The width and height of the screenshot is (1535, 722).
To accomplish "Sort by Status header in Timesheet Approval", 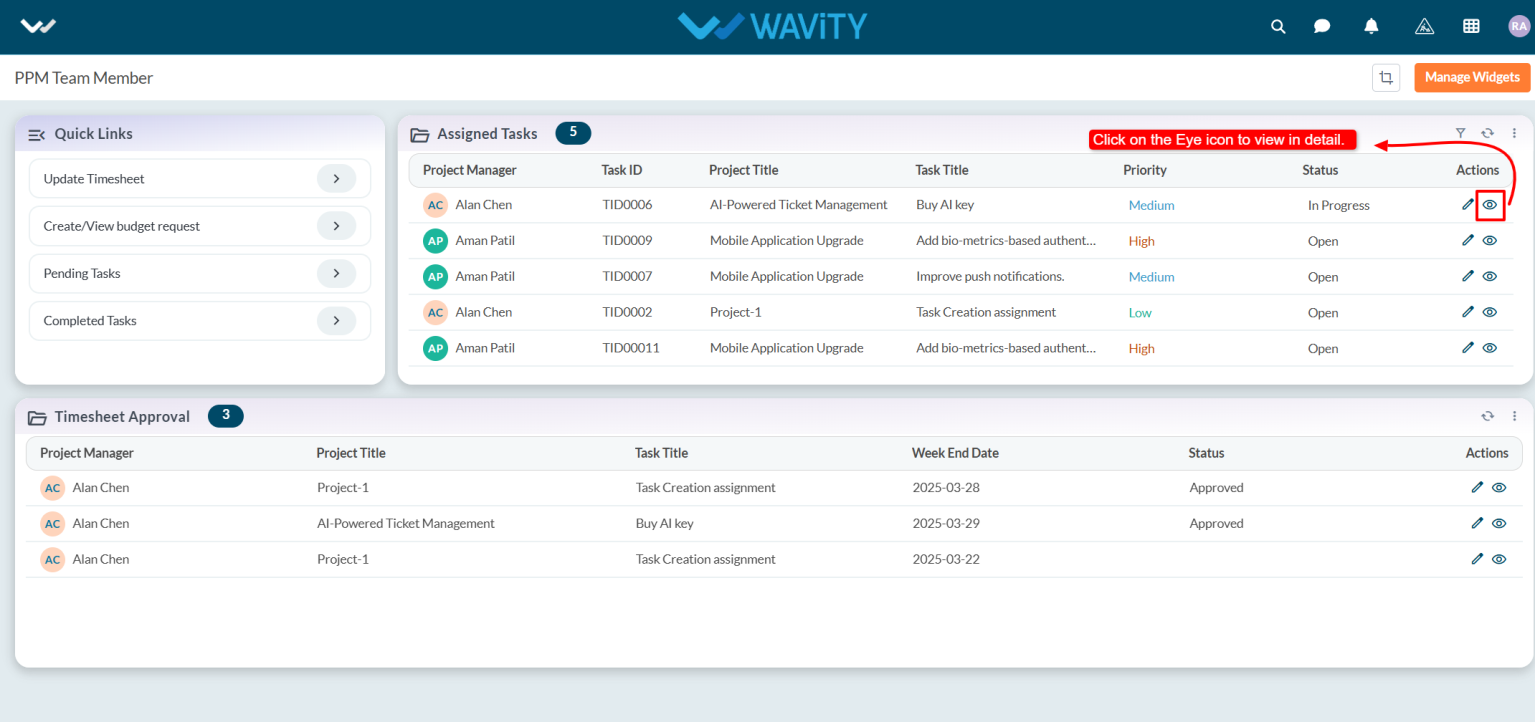I will point(1206,453).
